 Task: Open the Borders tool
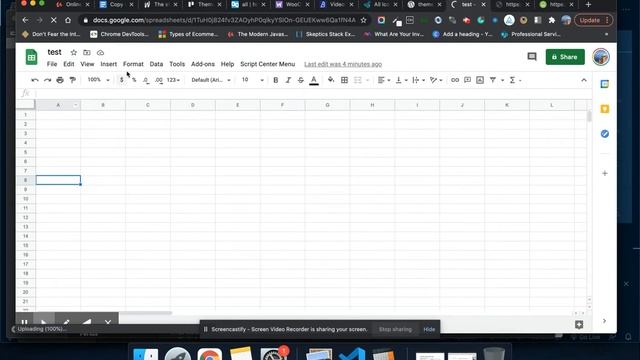click(344, 80)
